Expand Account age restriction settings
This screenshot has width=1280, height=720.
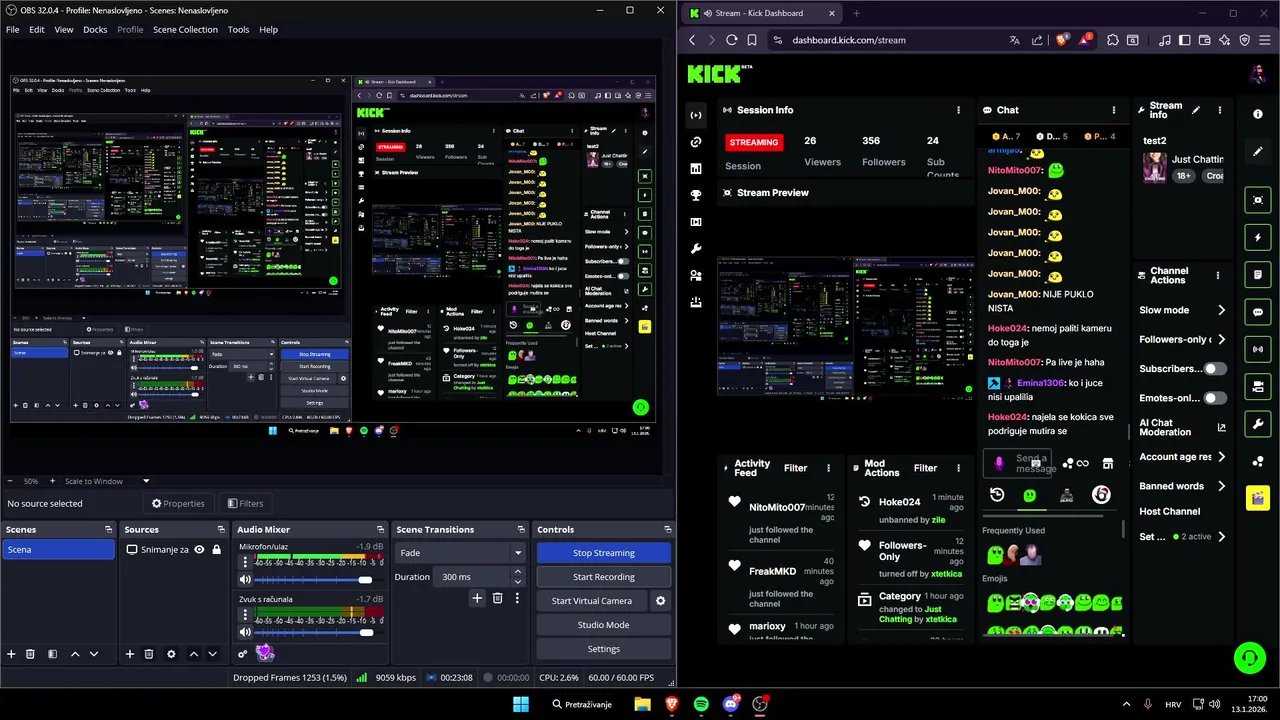click(x=1221, y=457)
